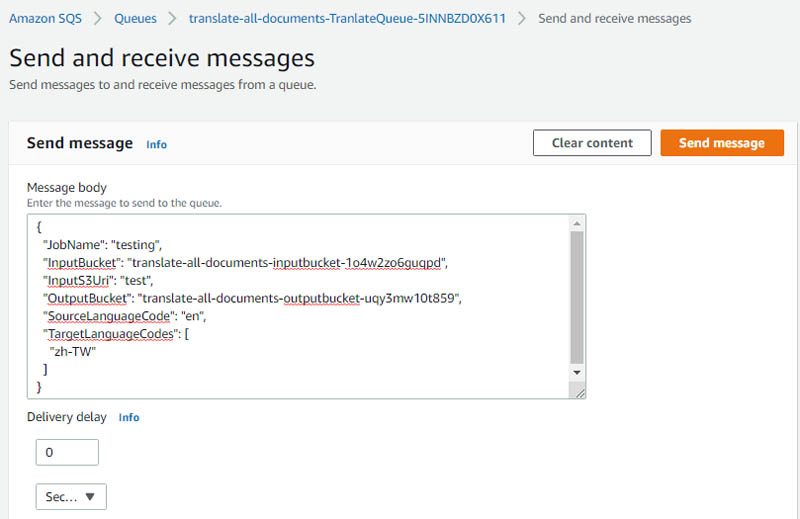Click the OutputBucket line in message body
800x519 pixels.
tap(252, 299)
